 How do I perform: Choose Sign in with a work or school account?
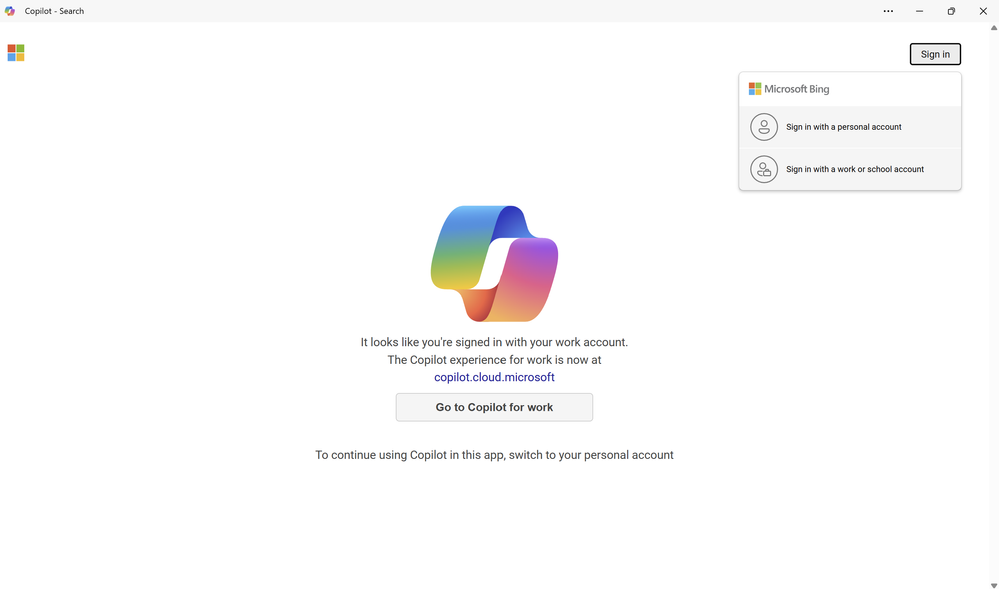click(x=850, y=169)
